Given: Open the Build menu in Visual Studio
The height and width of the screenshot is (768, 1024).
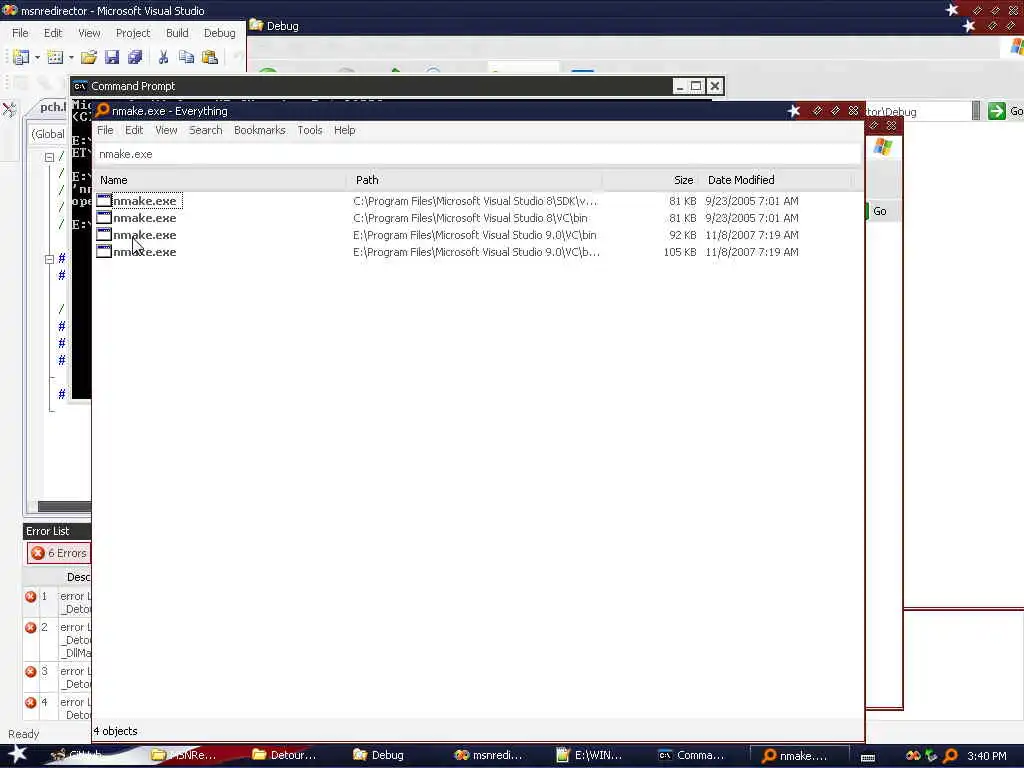Looking at the screenshot, I should point(177,33).
